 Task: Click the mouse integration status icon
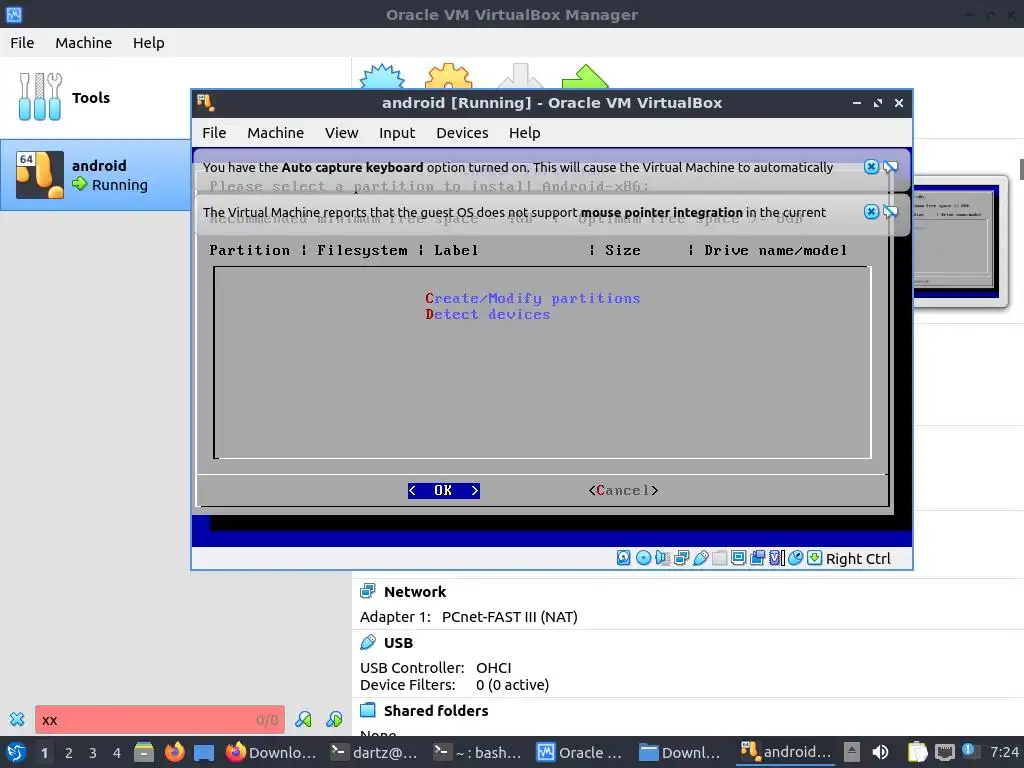pyautogui.click(x=795, y=558)
